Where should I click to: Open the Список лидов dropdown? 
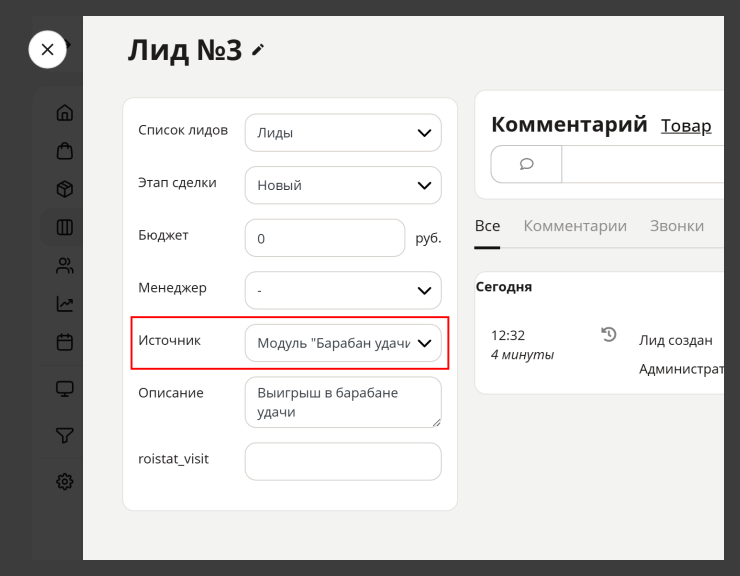[343, 133]
